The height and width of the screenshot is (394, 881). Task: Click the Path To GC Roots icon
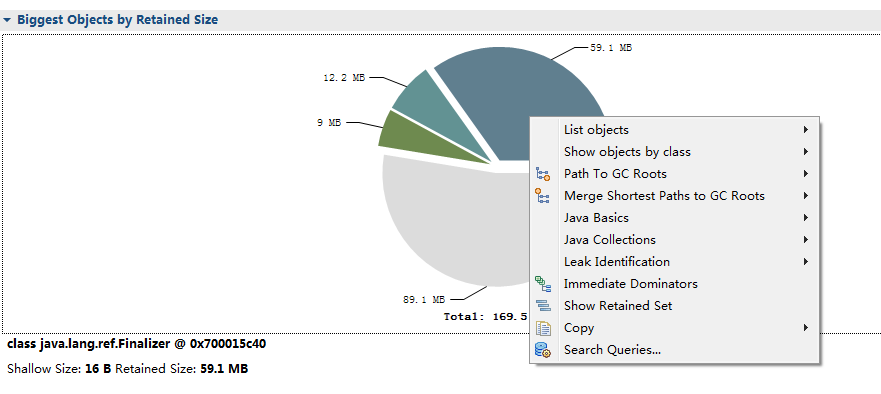pos(543,174)
